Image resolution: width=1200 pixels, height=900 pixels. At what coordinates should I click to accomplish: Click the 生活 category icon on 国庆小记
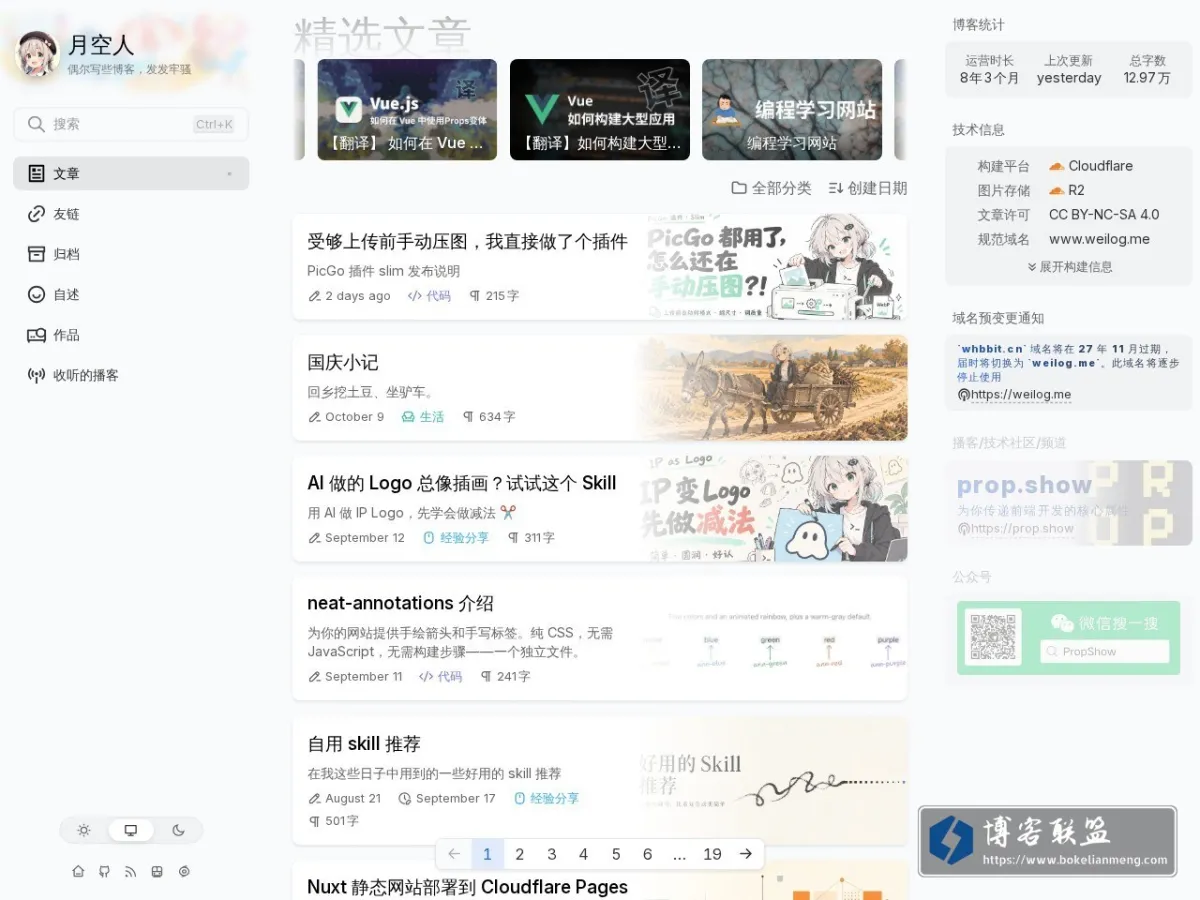pos(408,417)
